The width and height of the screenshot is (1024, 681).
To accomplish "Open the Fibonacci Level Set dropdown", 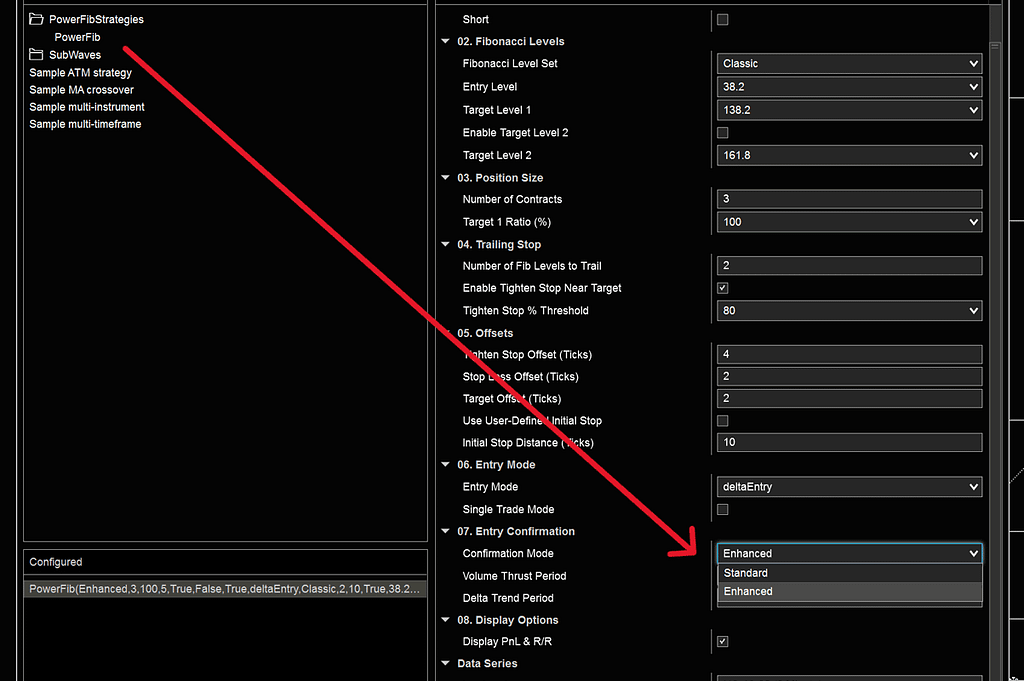I will 848,63.
